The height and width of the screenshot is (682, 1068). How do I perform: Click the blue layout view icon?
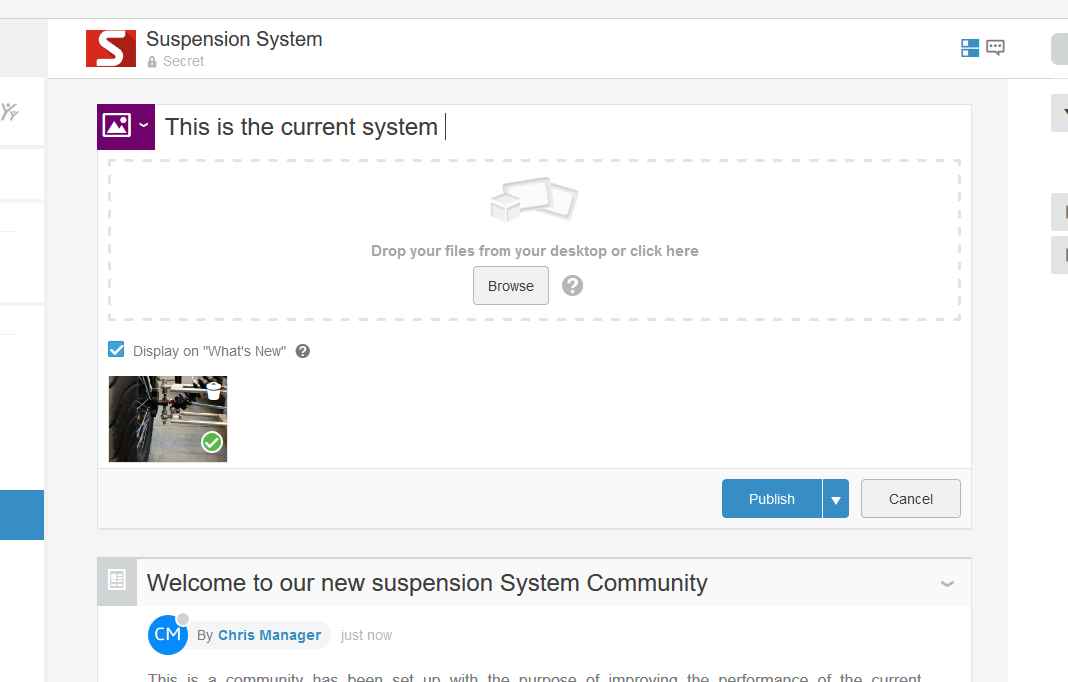969,48
